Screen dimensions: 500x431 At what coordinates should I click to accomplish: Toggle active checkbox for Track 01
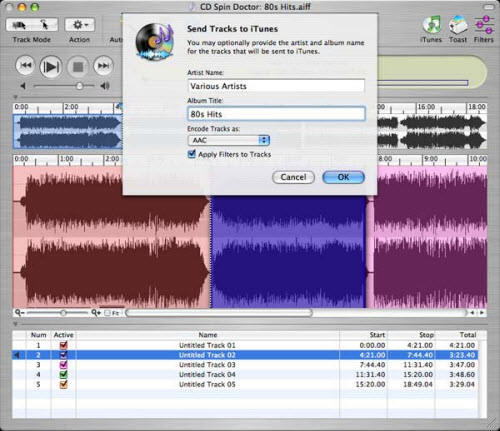point(63,345)
